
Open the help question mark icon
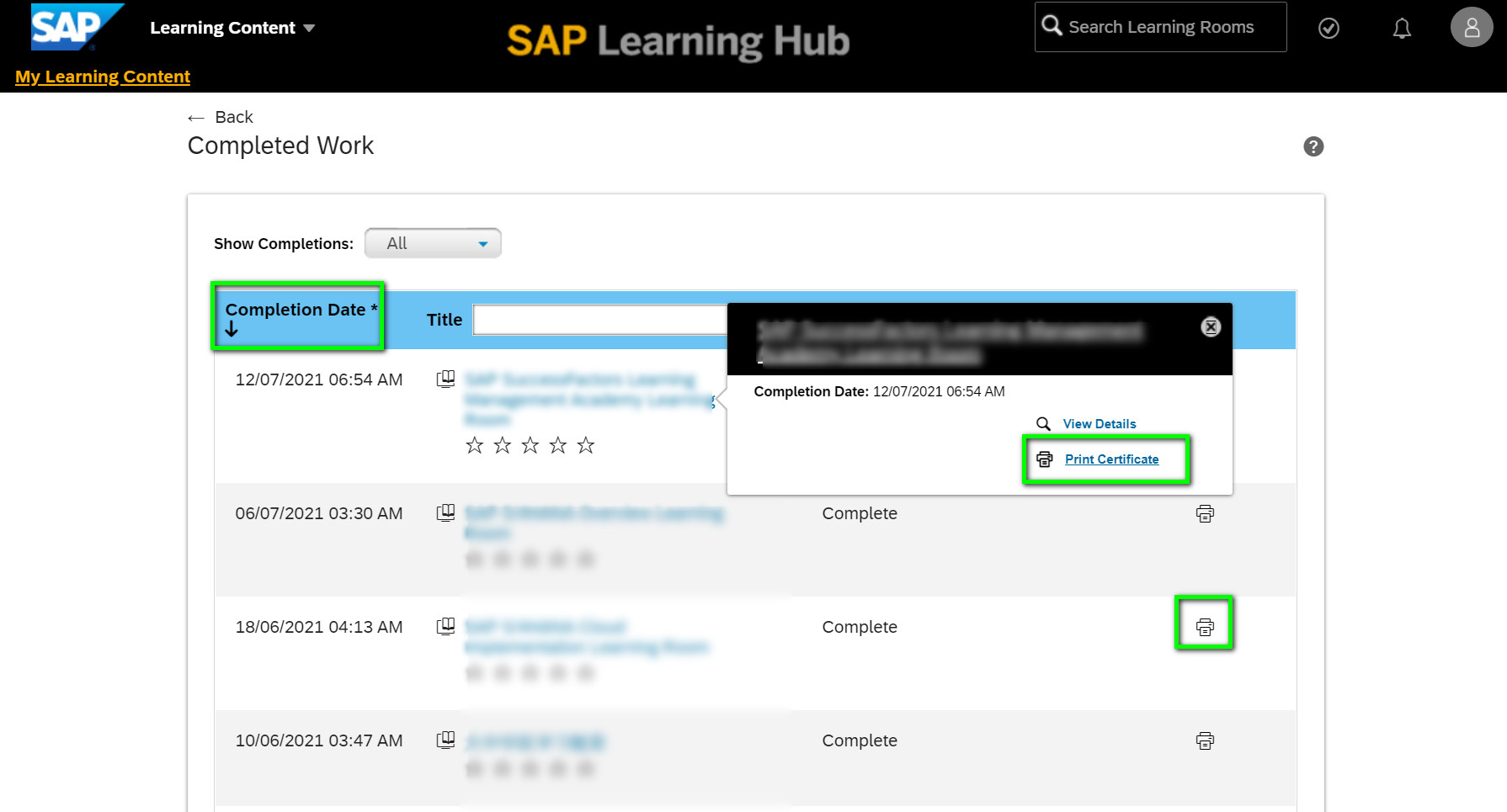pos(1313,146)
